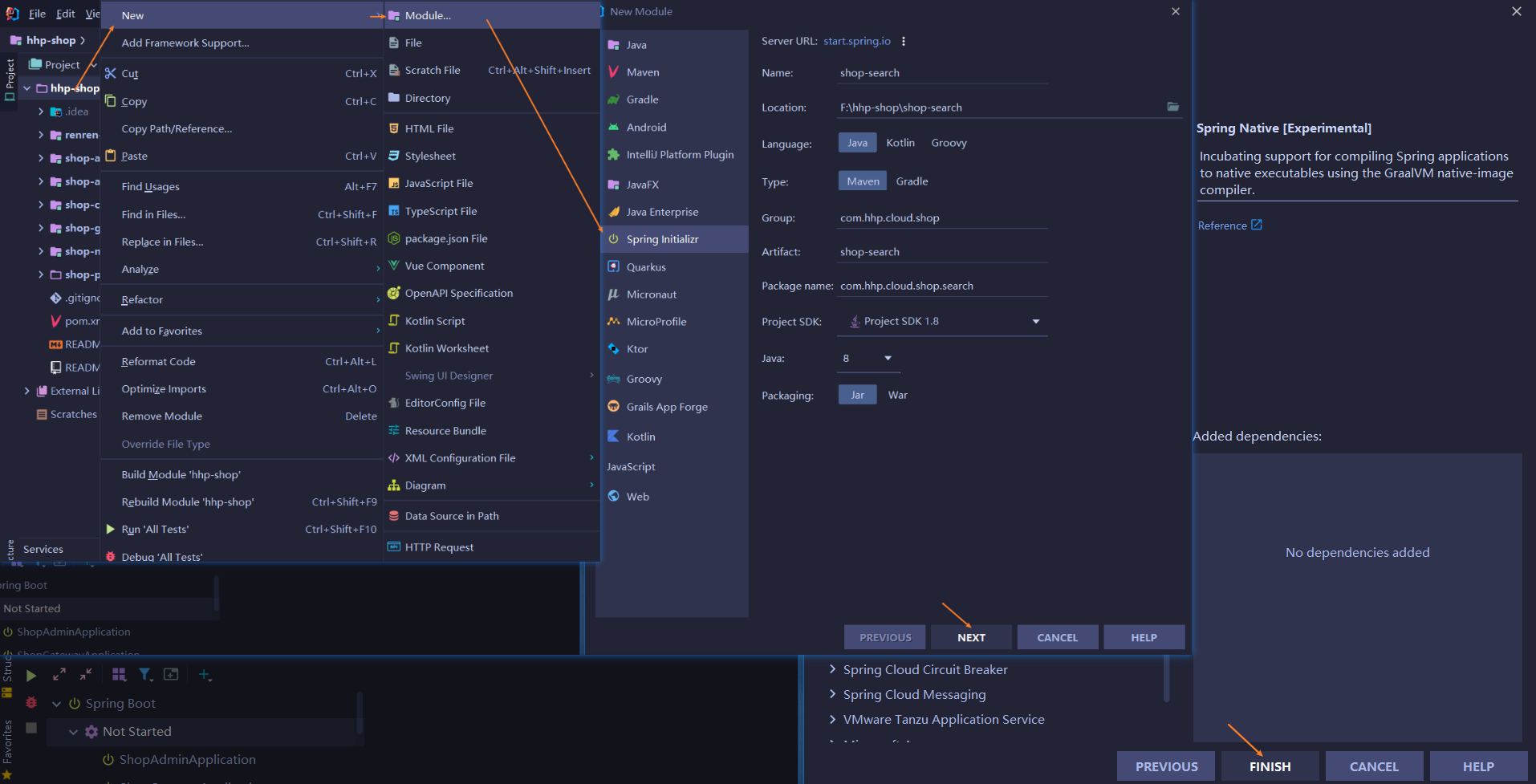Click the dependency list scrollbar
The image size is (1536, 784).
(x=1168, y=680)
